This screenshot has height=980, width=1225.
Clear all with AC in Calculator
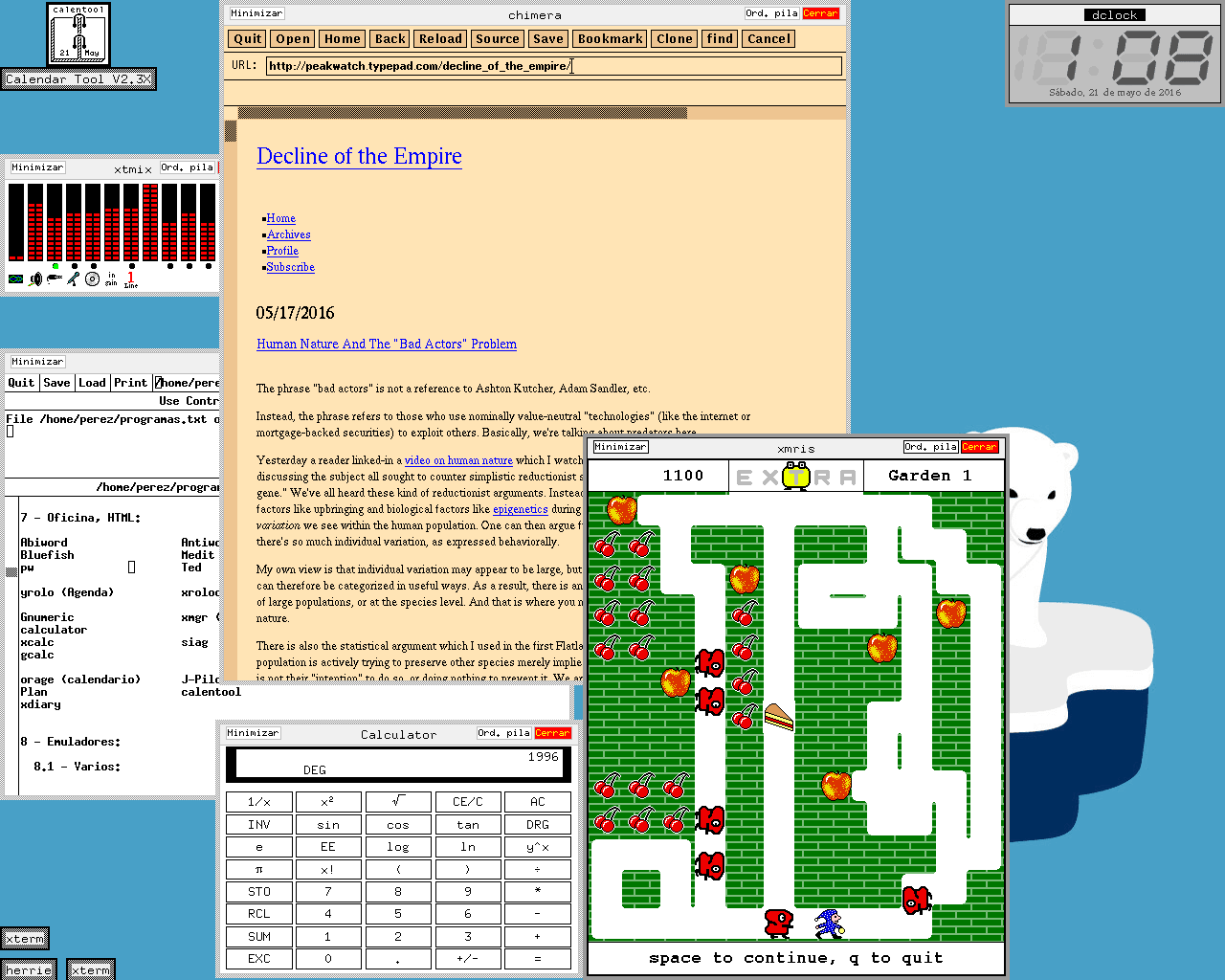538,801
